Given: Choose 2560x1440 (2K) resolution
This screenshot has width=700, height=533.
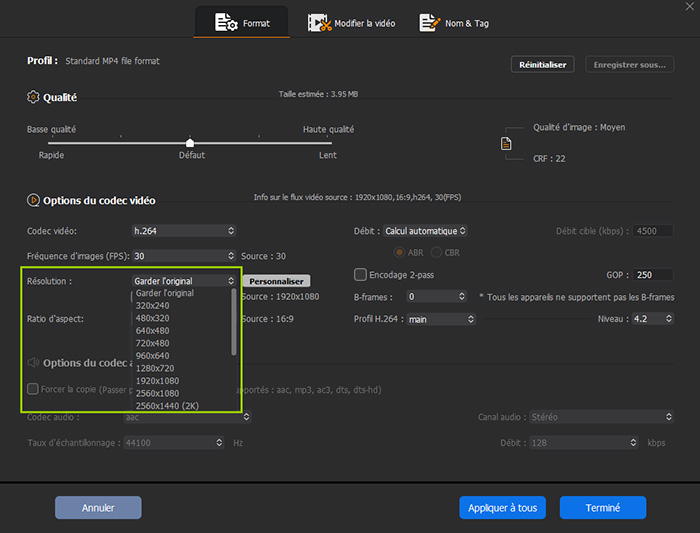Looking at the screenshot, I should click(167, 406).
